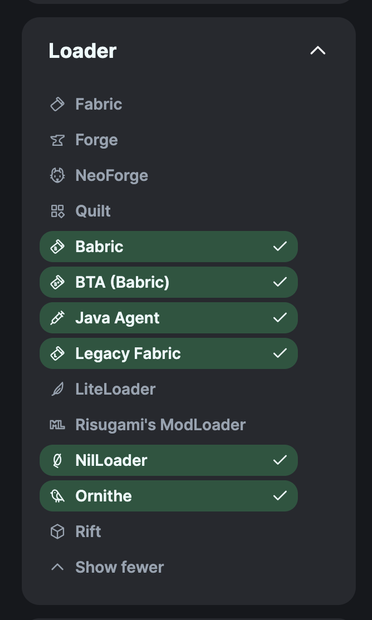Image resolution: width=372 pixels, height=620 pixels.
Task: Click the Rift cube icon
Action: pos(57,531)
